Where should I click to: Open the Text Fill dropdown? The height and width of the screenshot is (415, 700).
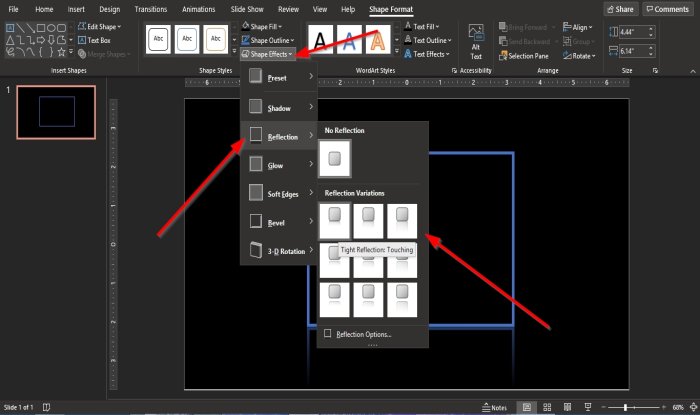pos(422,27)
